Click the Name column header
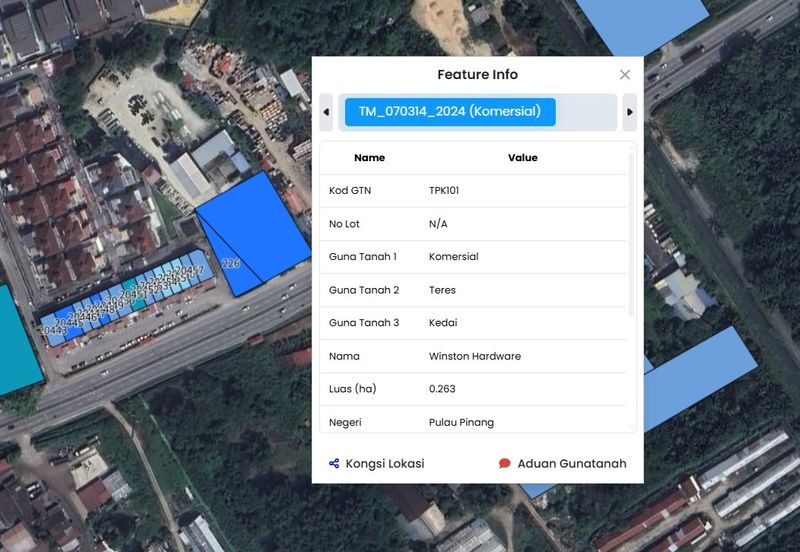 click(369, 158)
